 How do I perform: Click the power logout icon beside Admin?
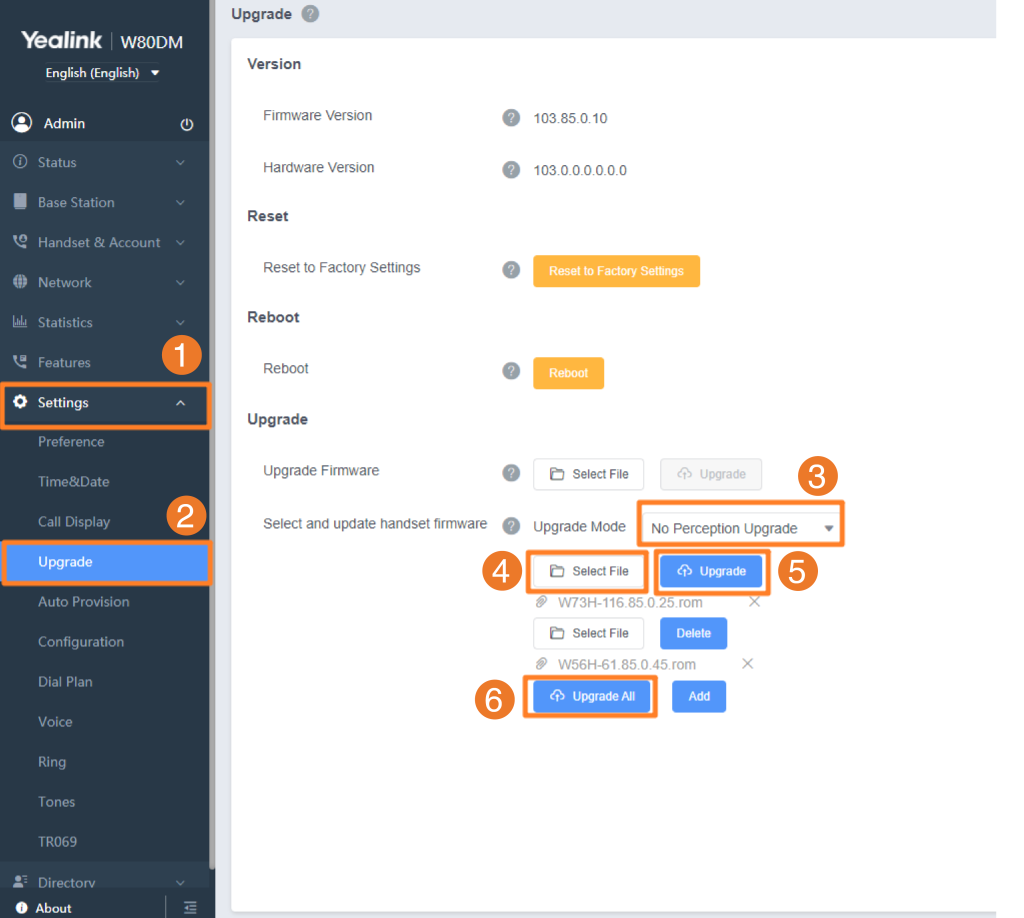[x=187, y=124]
